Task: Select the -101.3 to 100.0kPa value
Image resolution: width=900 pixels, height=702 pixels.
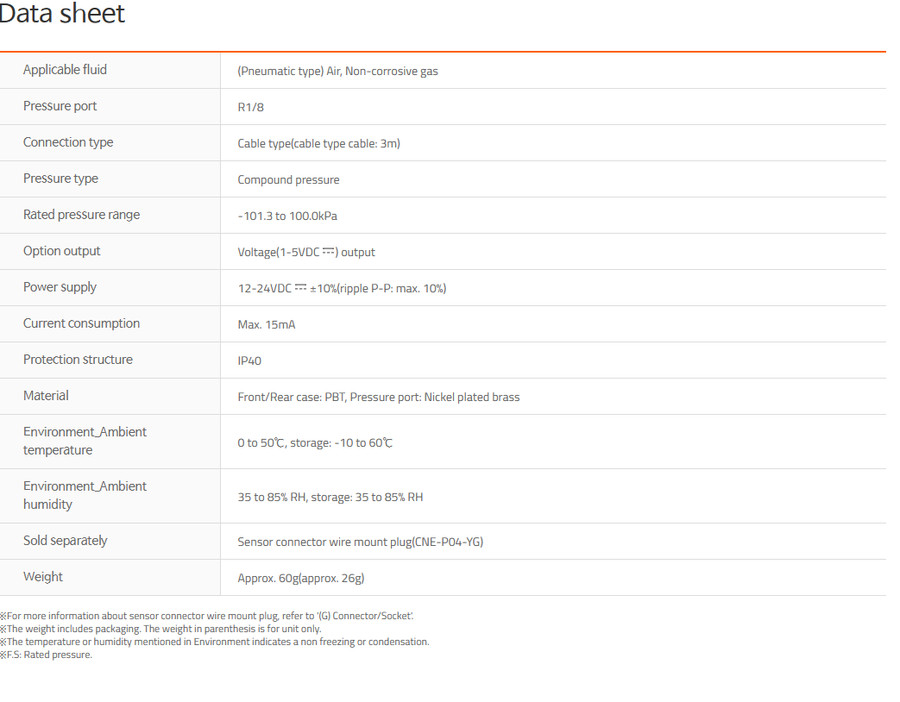Action: pos(288,216)
